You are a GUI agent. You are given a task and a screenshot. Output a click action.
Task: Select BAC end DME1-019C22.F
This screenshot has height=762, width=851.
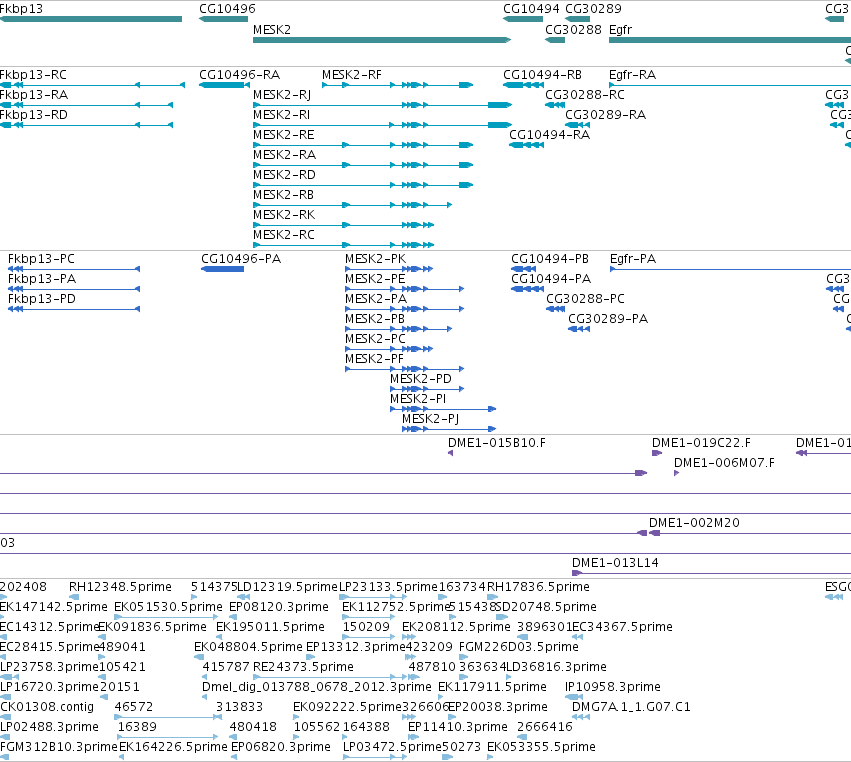(x=701, y=442)
